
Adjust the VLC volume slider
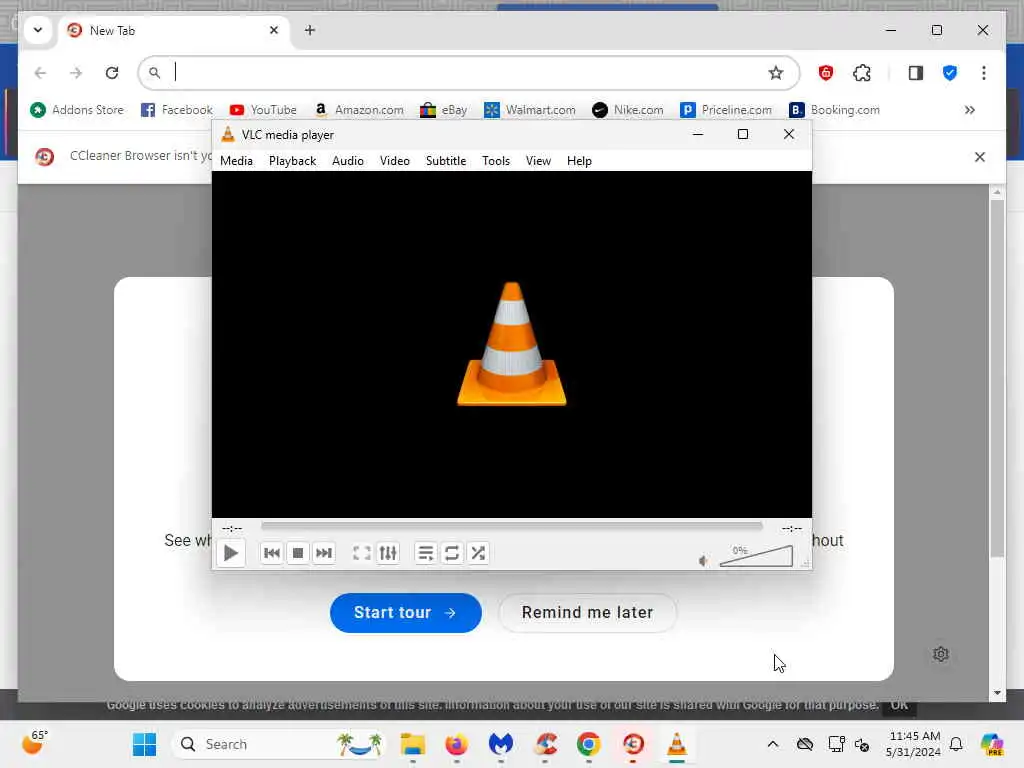[x=756, y=556]
